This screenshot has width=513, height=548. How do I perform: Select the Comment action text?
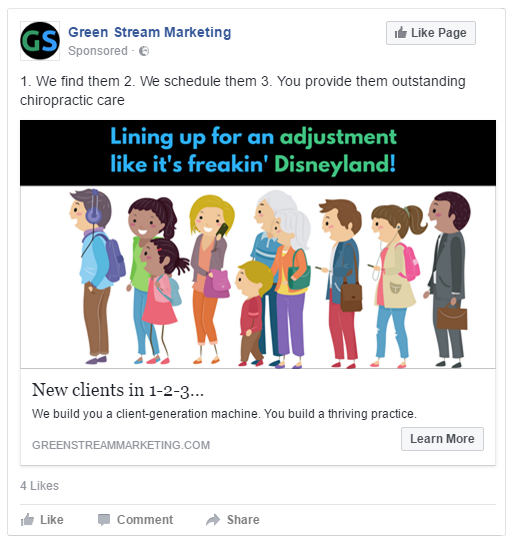pyautogui.click(x=145, y=520)
